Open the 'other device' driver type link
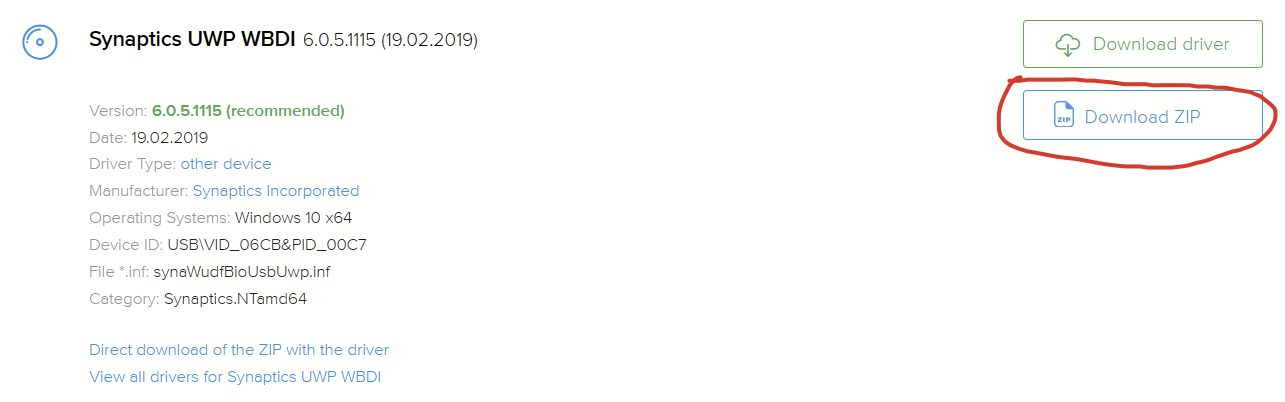This screenshot has height=402, width=1285. [x=226, y=164]
